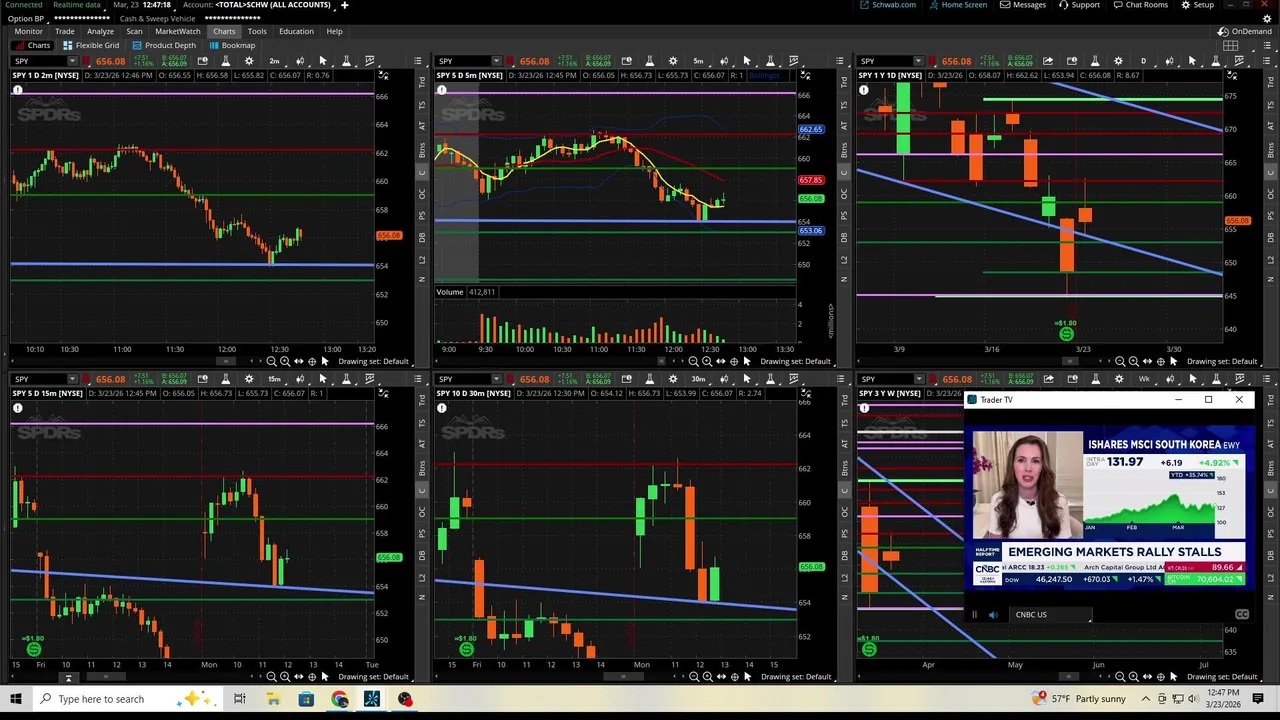Open Drawing set Default under SPY 5m chart
Image resolution: width=1280 pixels, height=720 pixels.
point(796,361)
